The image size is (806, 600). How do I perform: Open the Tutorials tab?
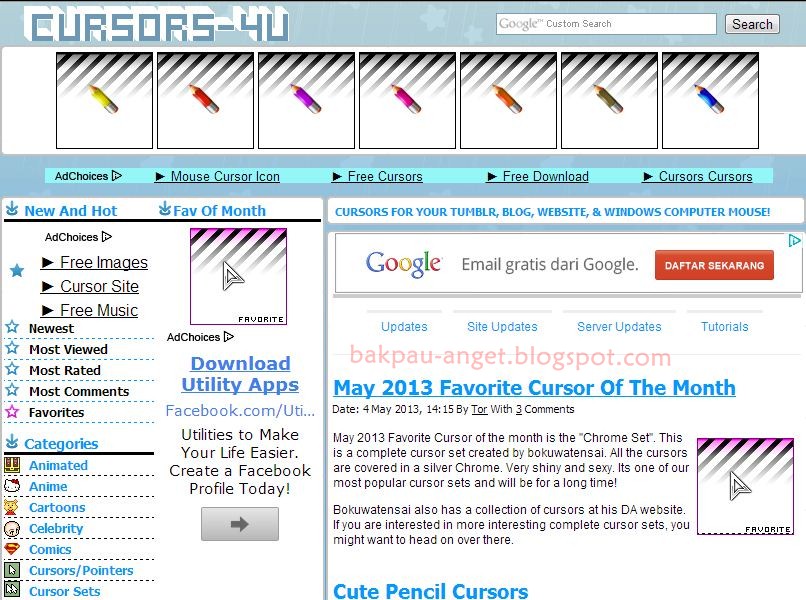(x=725, y=326)
